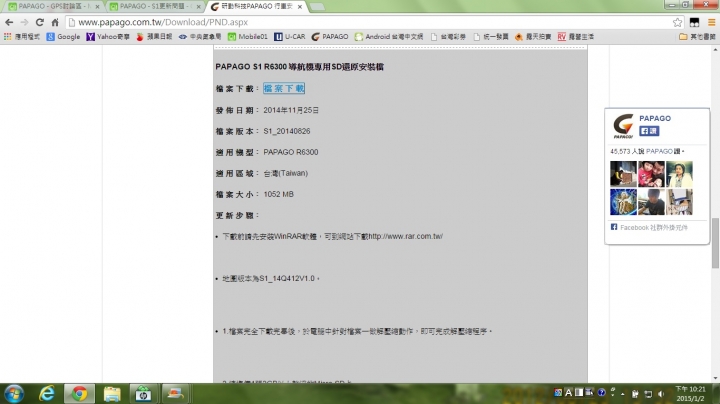Go back to the previous page

click(9, 22)
